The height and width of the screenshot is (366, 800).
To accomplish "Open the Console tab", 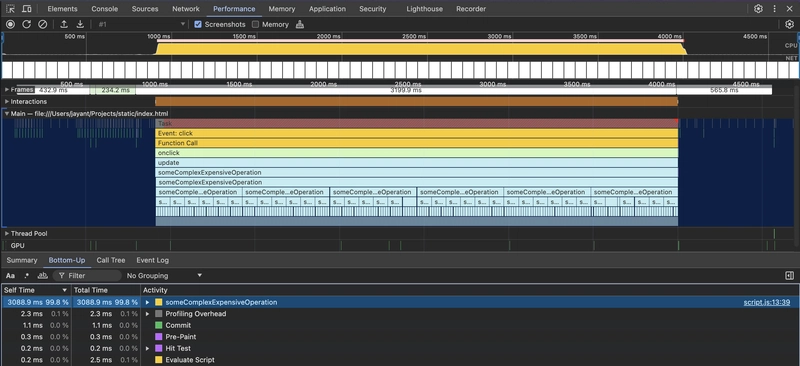I will click(x=105, y=9).
